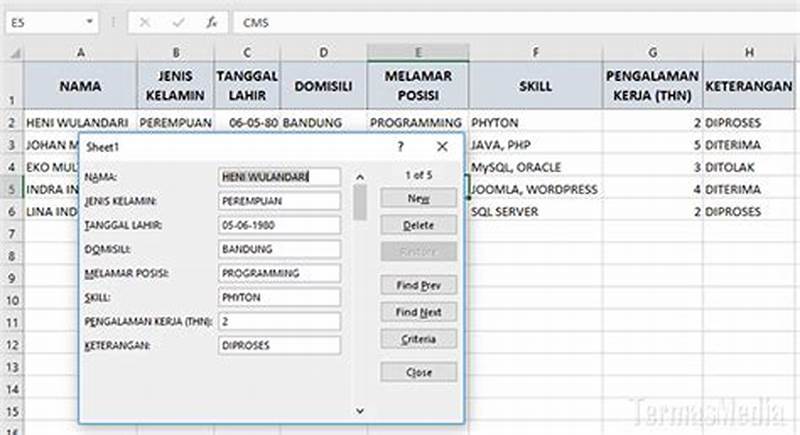800x435 pixels.
Task: Click the SKILL field containing PHYTON
Action: pos(279,297)
